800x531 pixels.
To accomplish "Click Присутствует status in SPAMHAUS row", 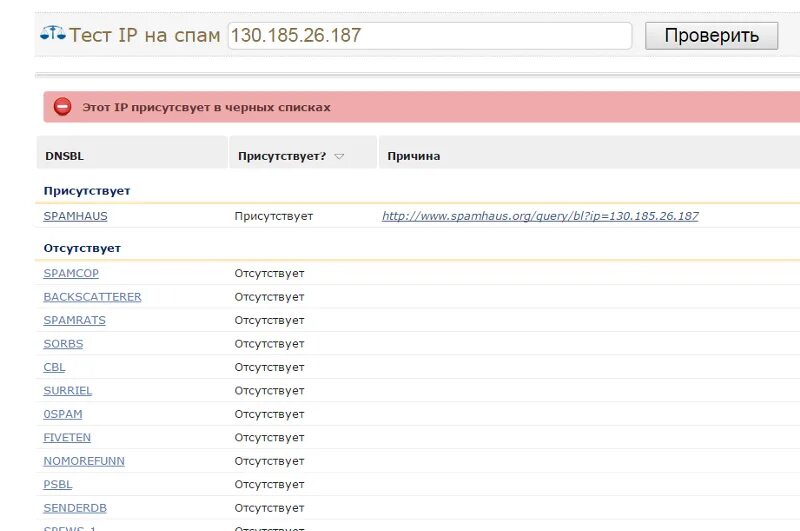I will click(x=273, y=216).
